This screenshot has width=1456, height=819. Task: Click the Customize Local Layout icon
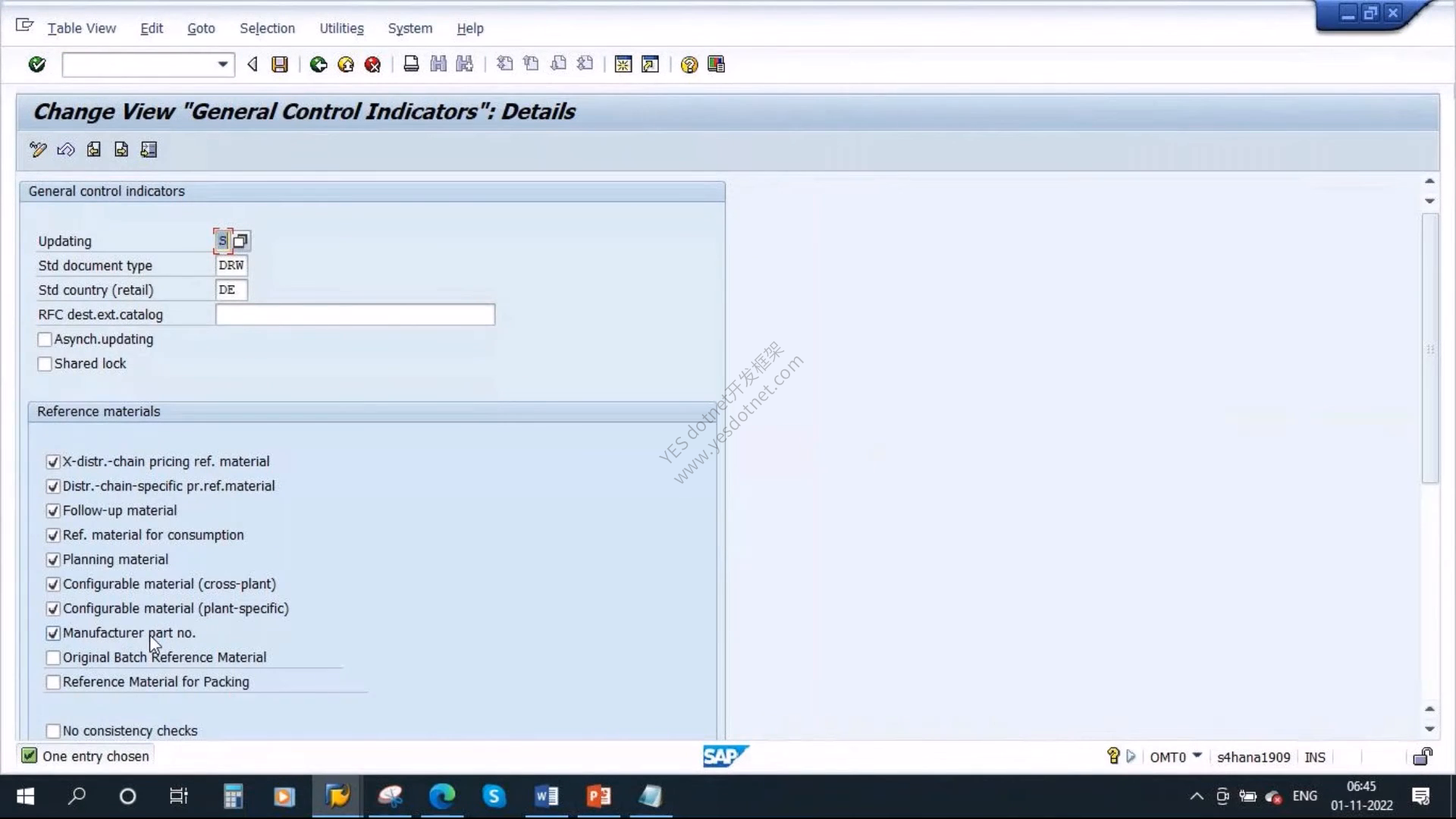pyautogui.click(x=716, y=64)
